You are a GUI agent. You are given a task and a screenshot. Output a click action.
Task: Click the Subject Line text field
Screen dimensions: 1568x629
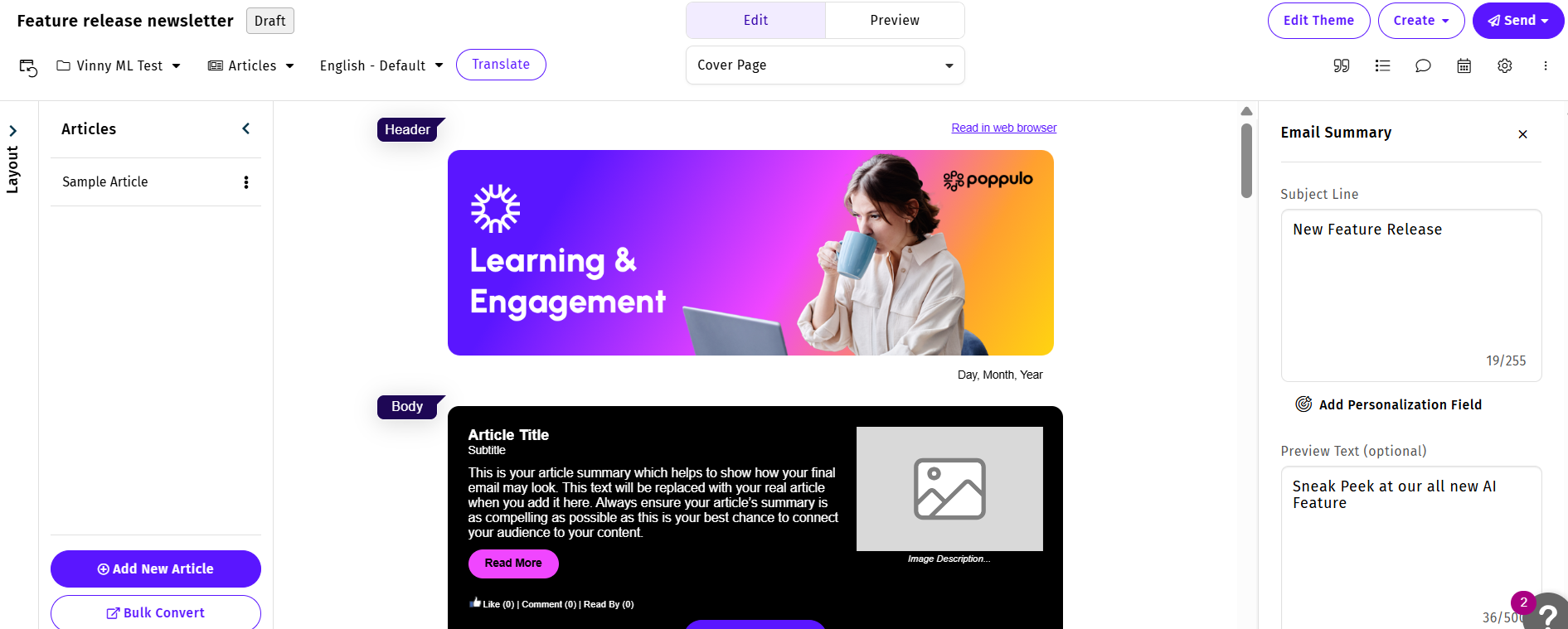(1411, 295)
